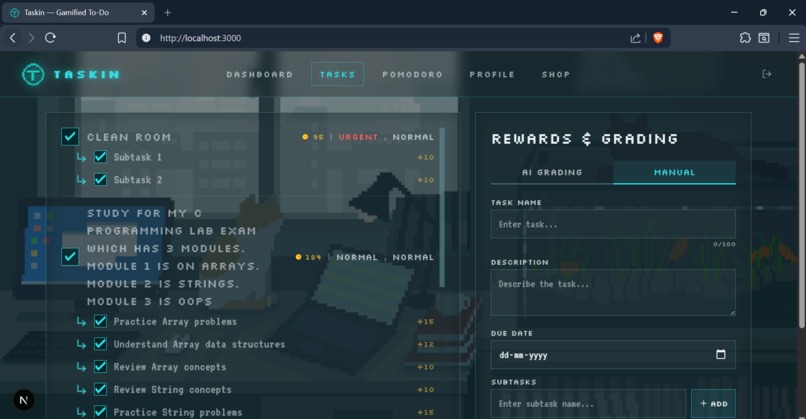Click the sidebar panel icon in the browser toolbar

[x=764, y=38]
